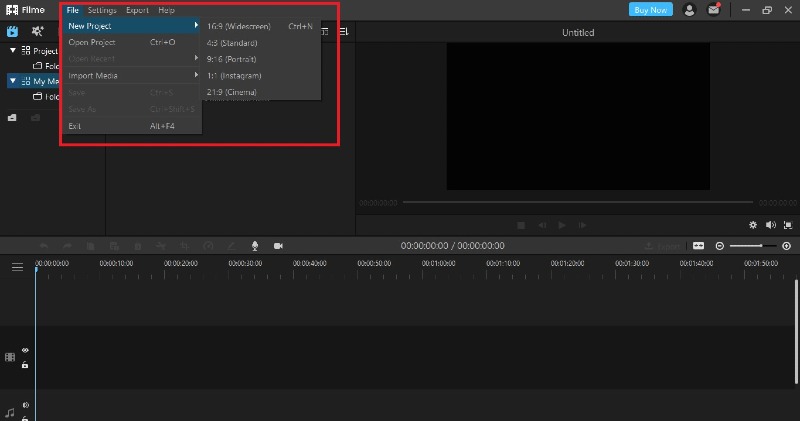Image resolution: width=800 pixels, height=421 pixels.
Task: Click the video track film icon
Action: [x=10, y=357]
